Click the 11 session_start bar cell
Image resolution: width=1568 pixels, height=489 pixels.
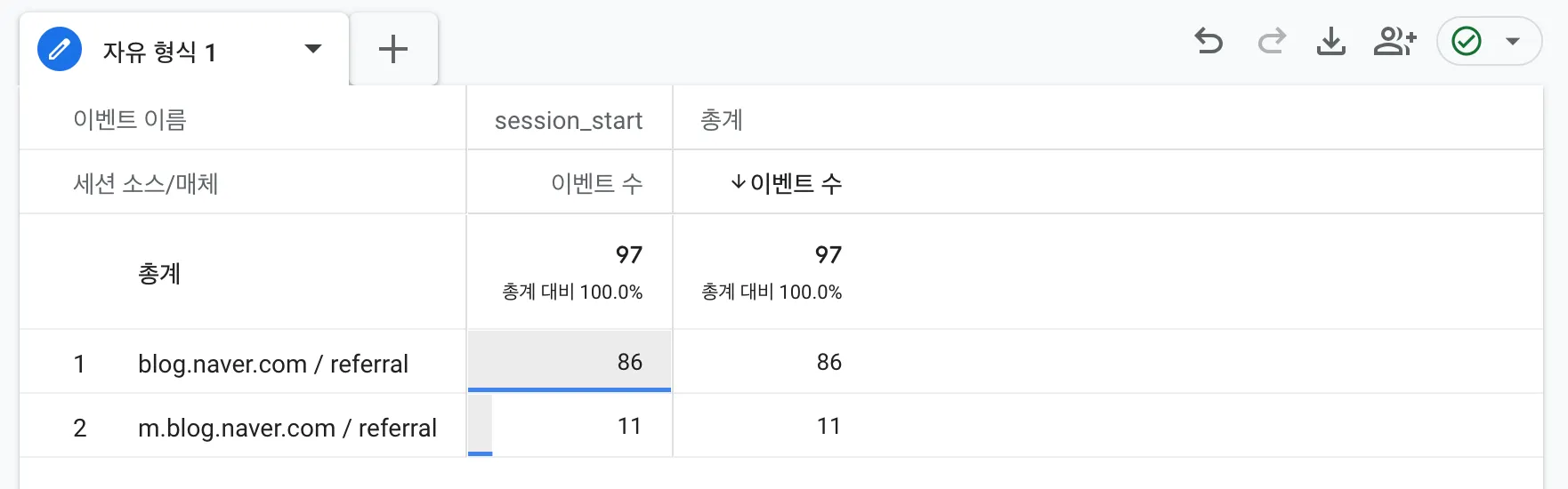570,426
